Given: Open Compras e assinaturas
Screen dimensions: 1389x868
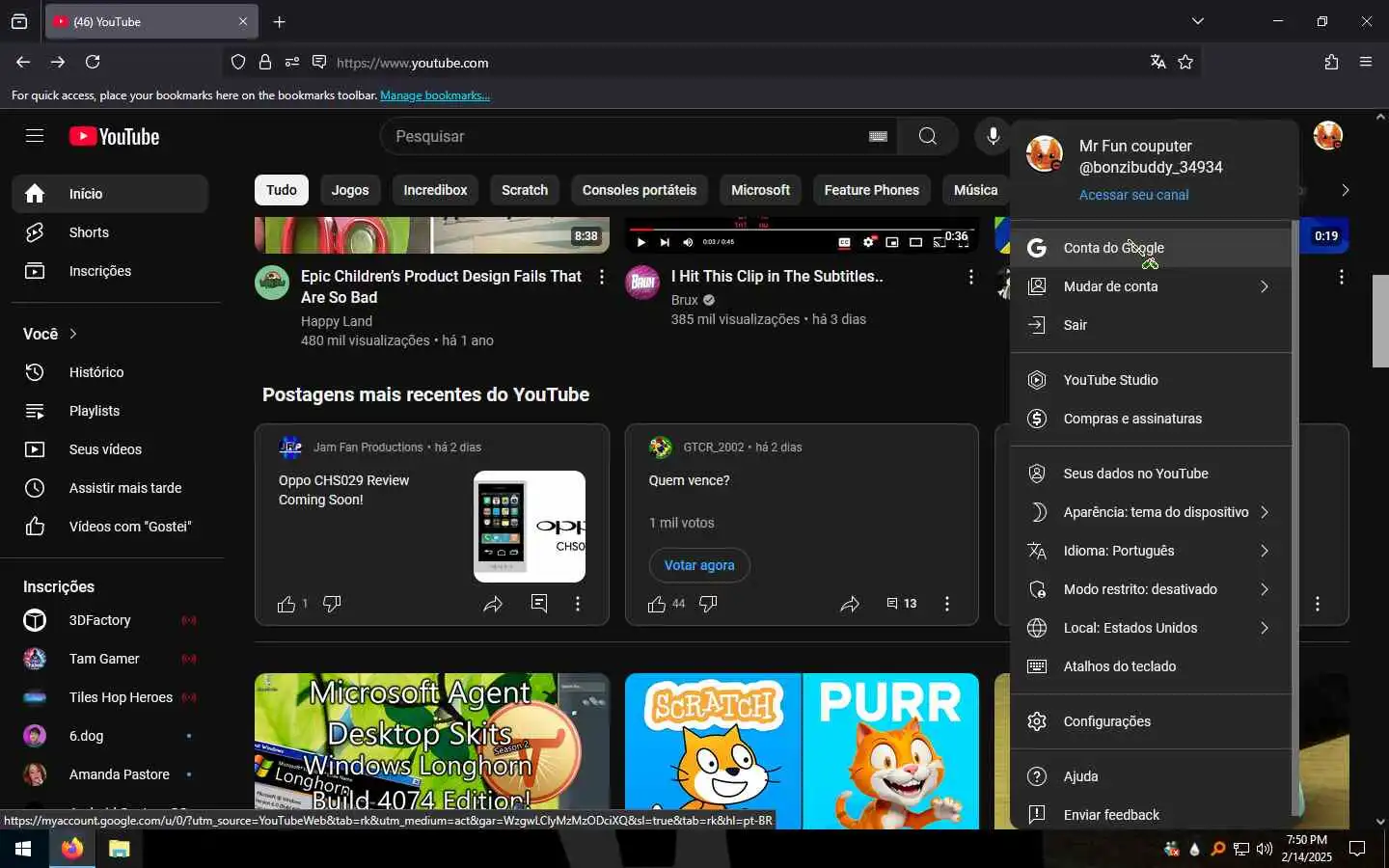Looking at the screenshot, I should pos(1150,419).
